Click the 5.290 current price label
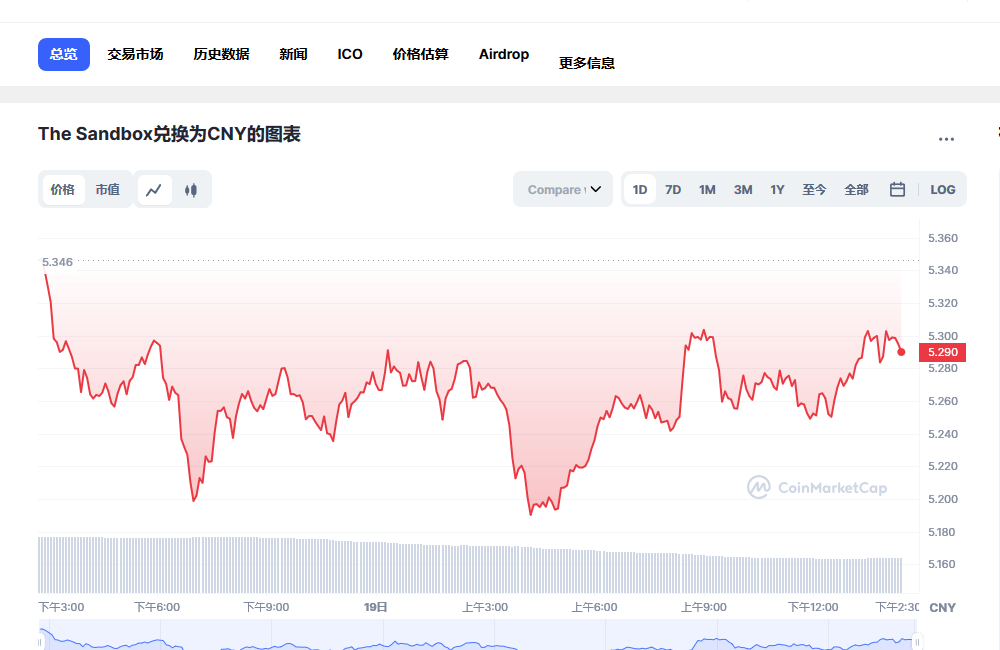Screen dimensions: 1000x650 [943, 352]
